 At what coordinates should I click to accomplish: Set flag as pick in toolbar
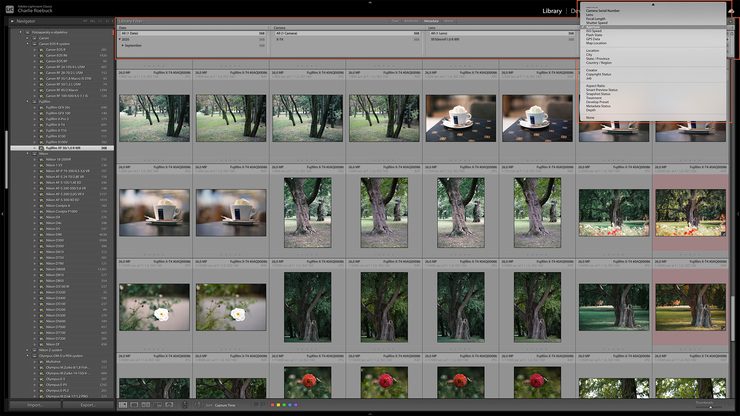tap(256, 404)
